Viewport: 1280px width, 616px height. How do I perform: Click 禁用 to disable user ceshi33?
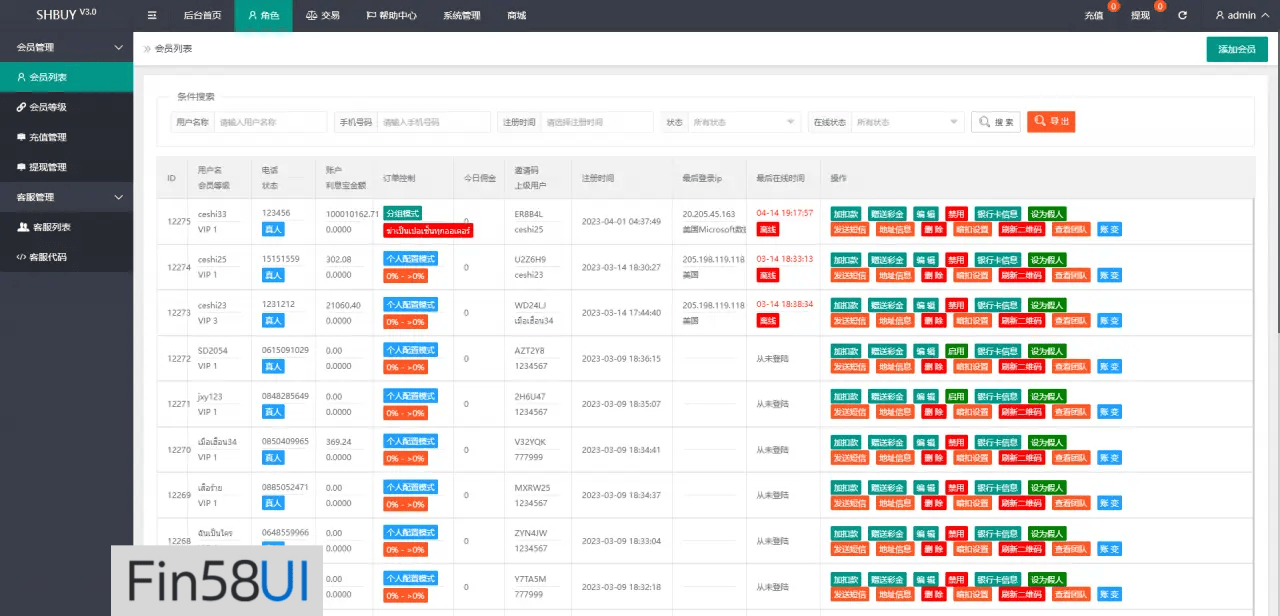tap(956, 214)
